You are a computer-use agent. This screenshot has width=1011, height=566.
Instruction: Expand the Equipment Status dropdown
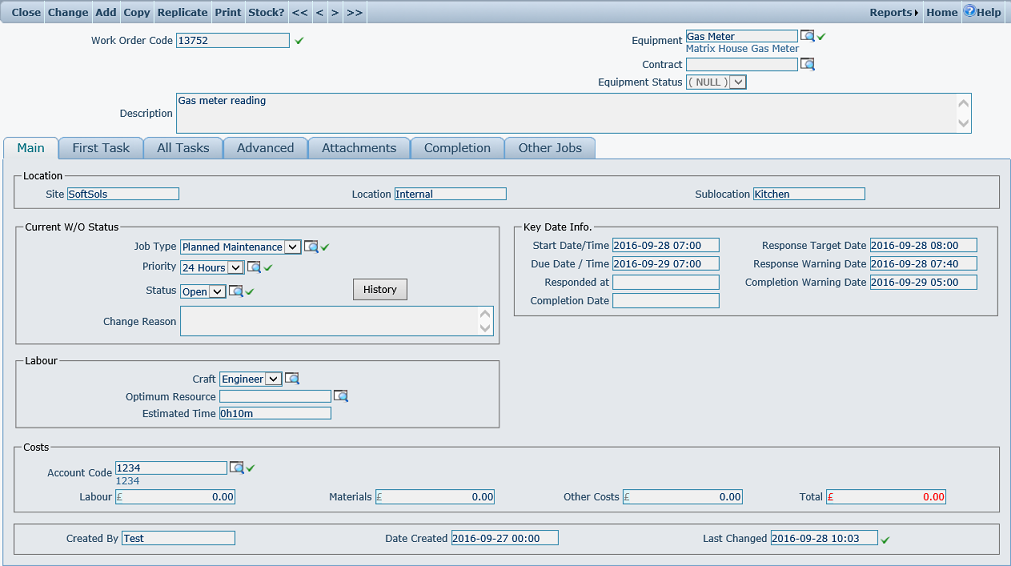738,82
